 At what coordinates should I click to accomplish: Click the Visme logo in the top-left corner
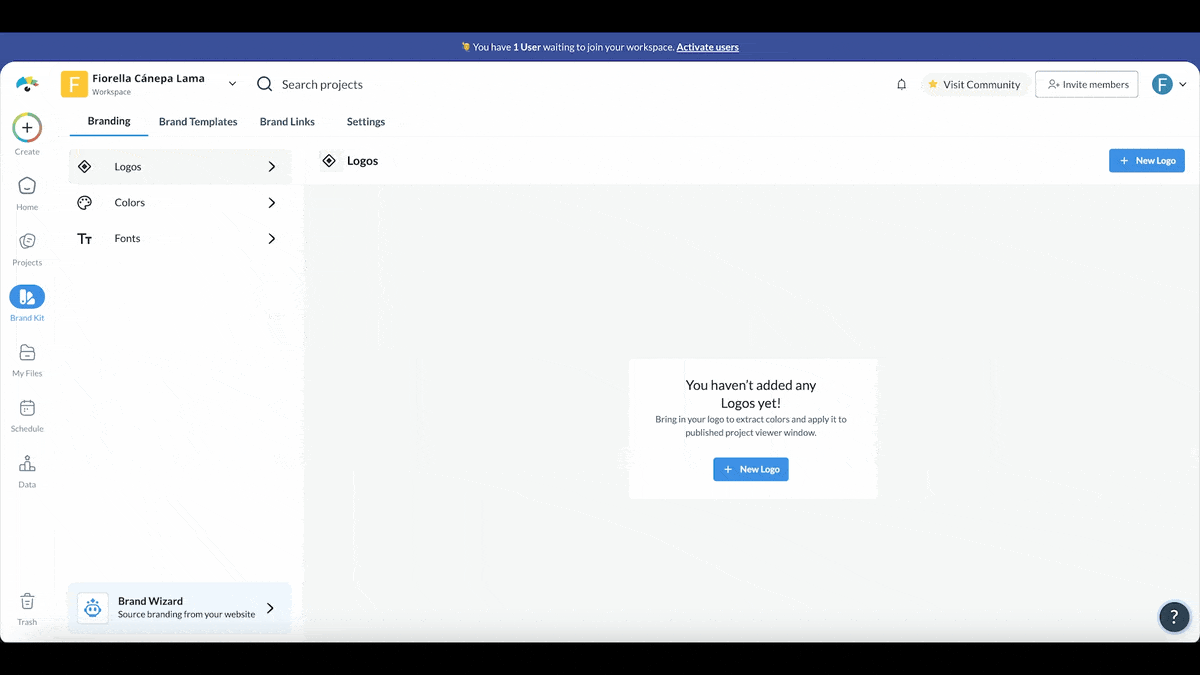click(27, 84)
